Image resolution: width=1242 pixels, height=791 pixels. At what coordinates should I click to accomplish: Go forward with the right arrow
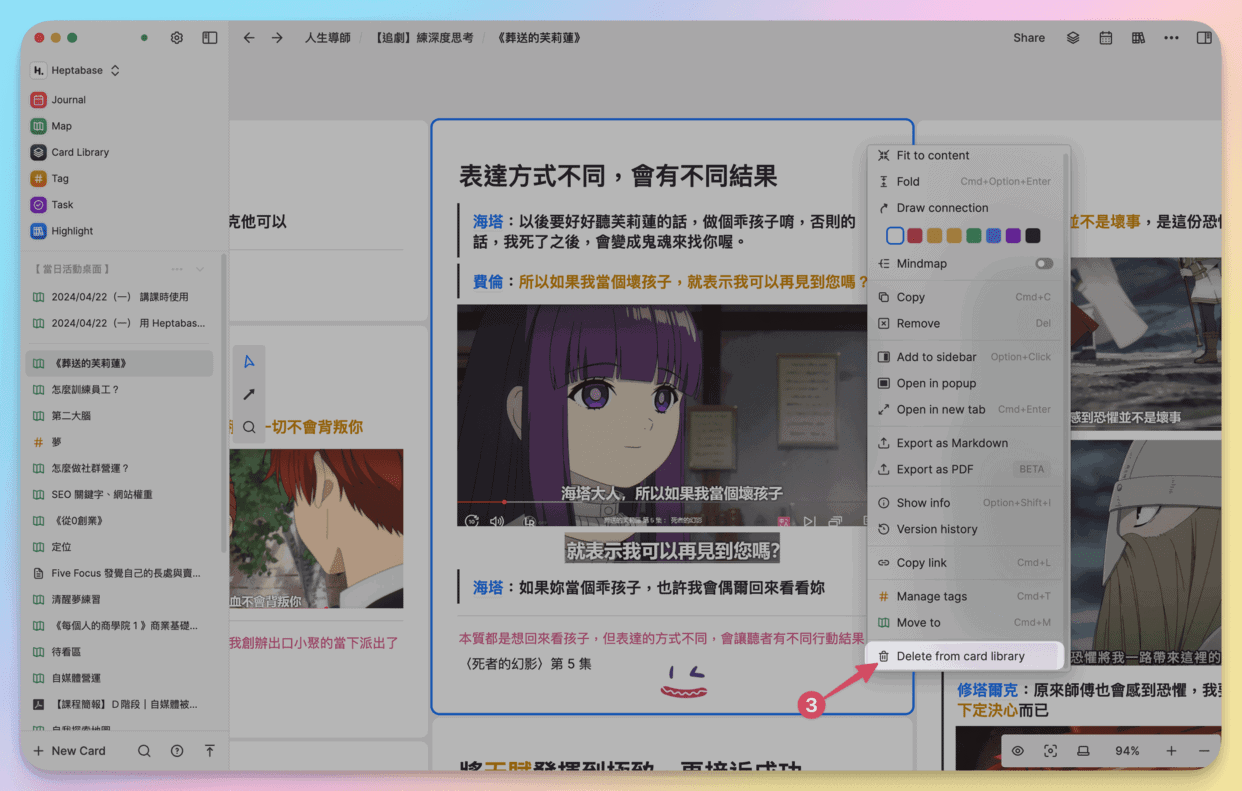click(x=277, y=38)
